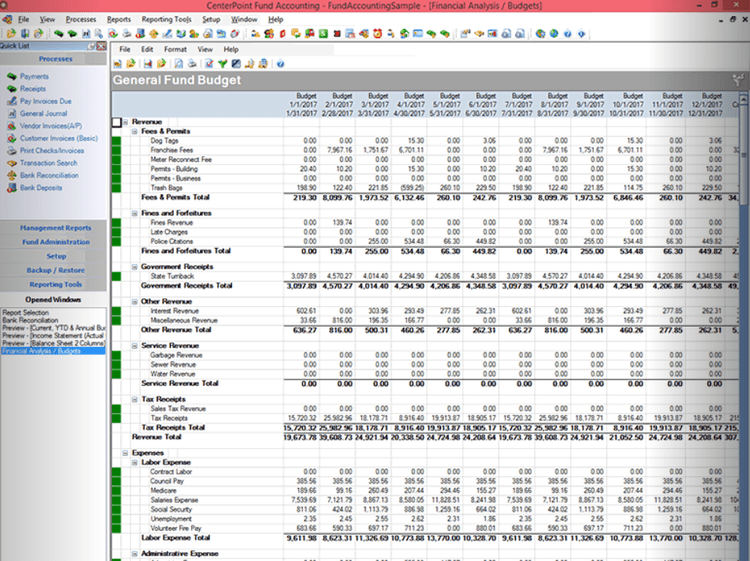Open the Edit menu in report window
750x561 pixels.
click(x=147, y=49)
